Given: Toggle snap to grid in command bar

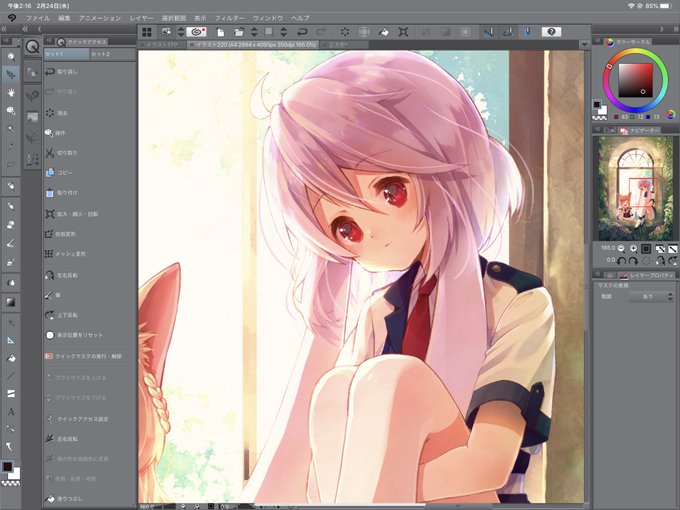Looking at the screenshot, I should pyautogui.click(x=527, y=32).
